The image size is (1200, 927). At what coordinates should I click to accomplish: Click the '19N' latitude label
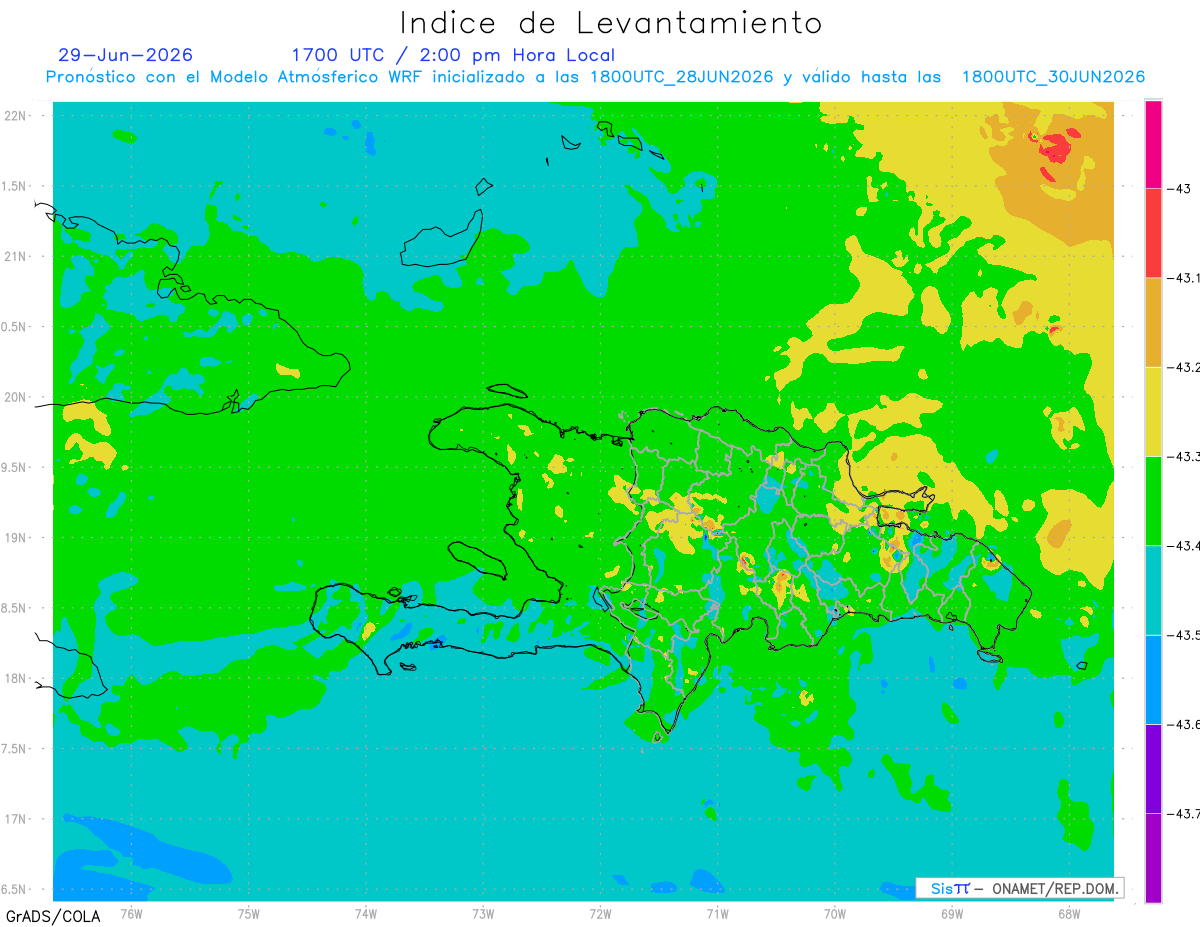click(x=15, y=537)
